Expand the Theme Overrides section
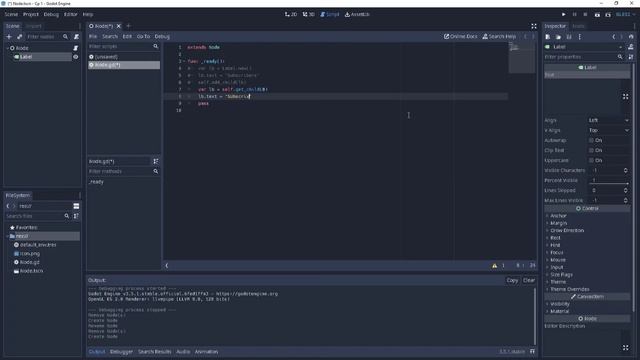This screenshot has width=640, height=360. point(568,289)
